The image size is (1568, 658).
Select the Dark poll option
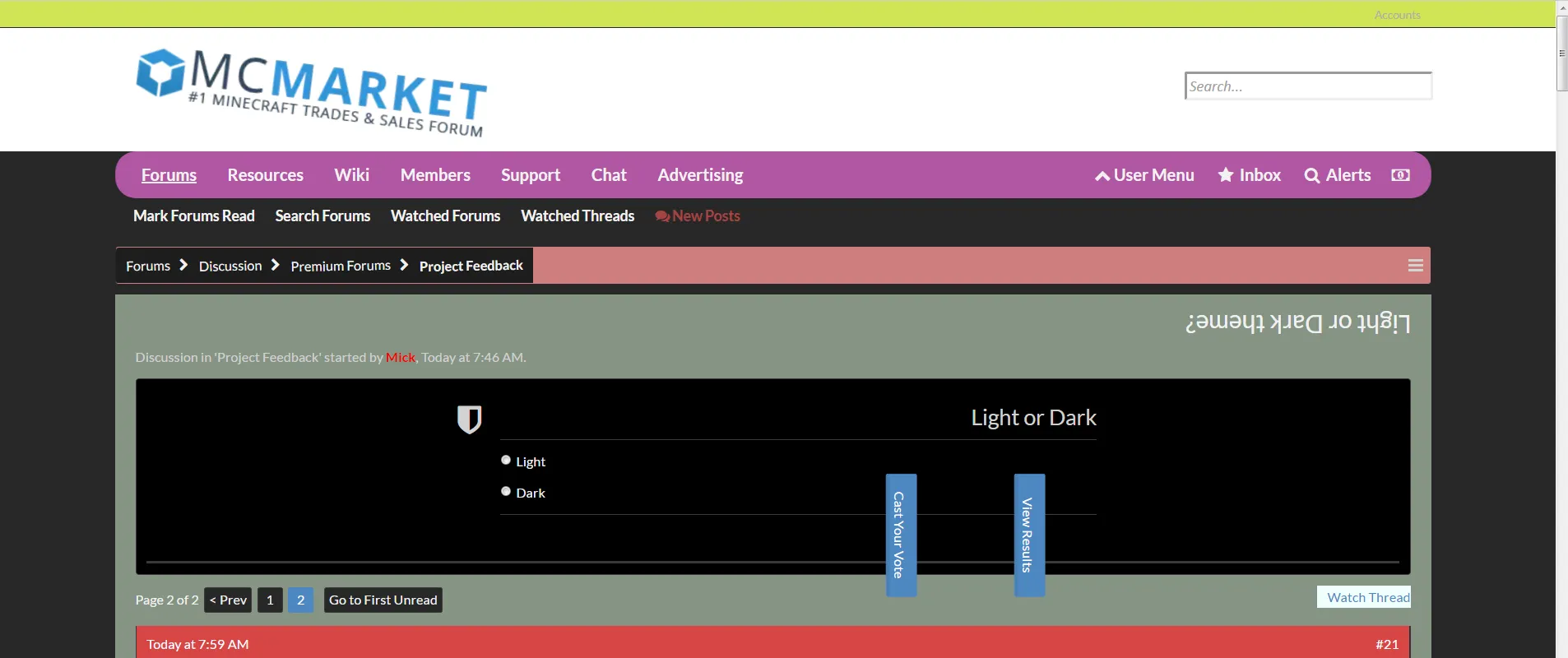506,492
